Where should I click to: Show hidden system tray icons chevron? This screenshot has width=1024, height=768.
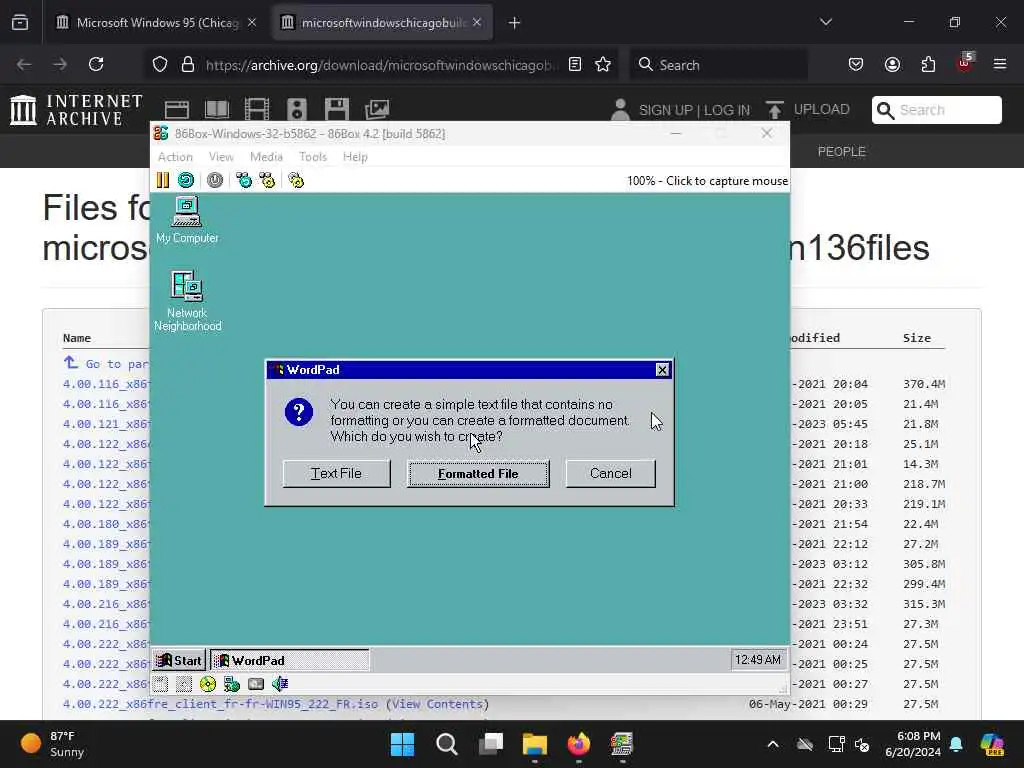773,744
